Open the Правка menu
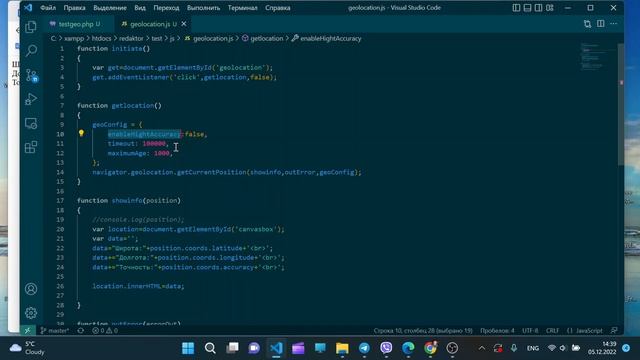640x360 pixels. (74, 8)
